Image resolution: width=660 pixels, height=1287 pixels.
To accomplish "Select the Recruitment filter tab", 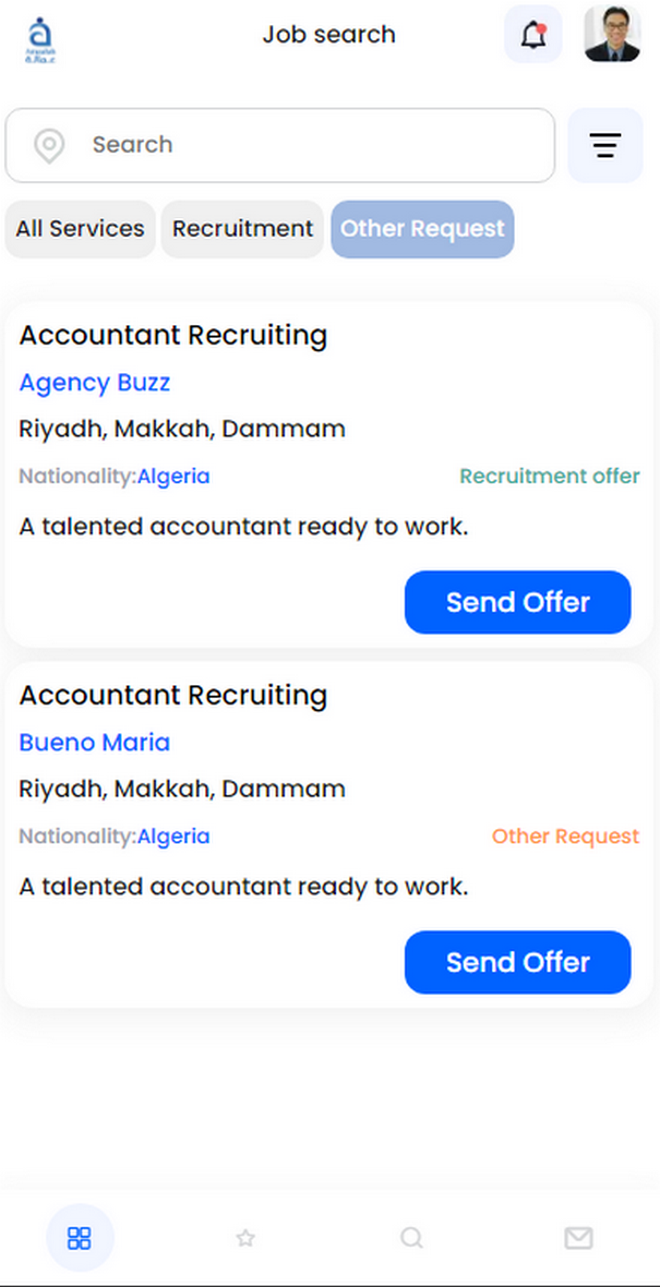I will [243, 229].
